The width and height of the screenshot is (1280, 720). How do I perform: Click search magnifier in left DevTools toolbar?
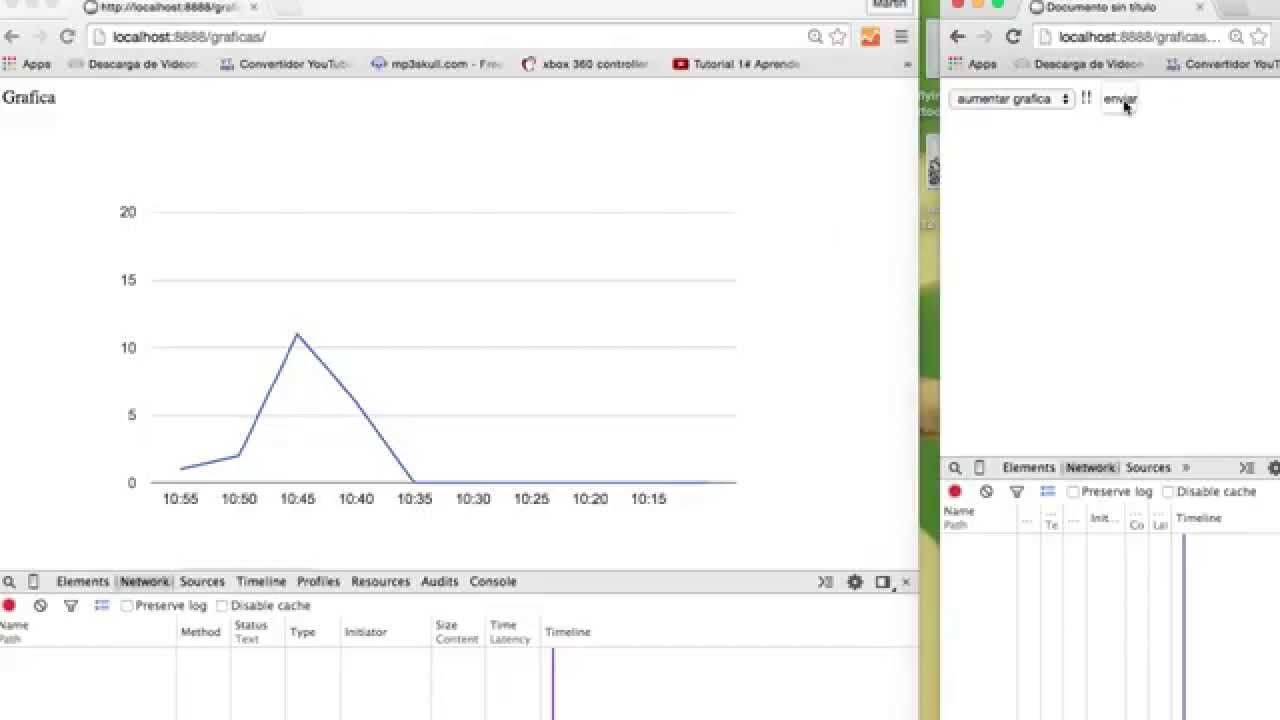click(x=9, y=582)
